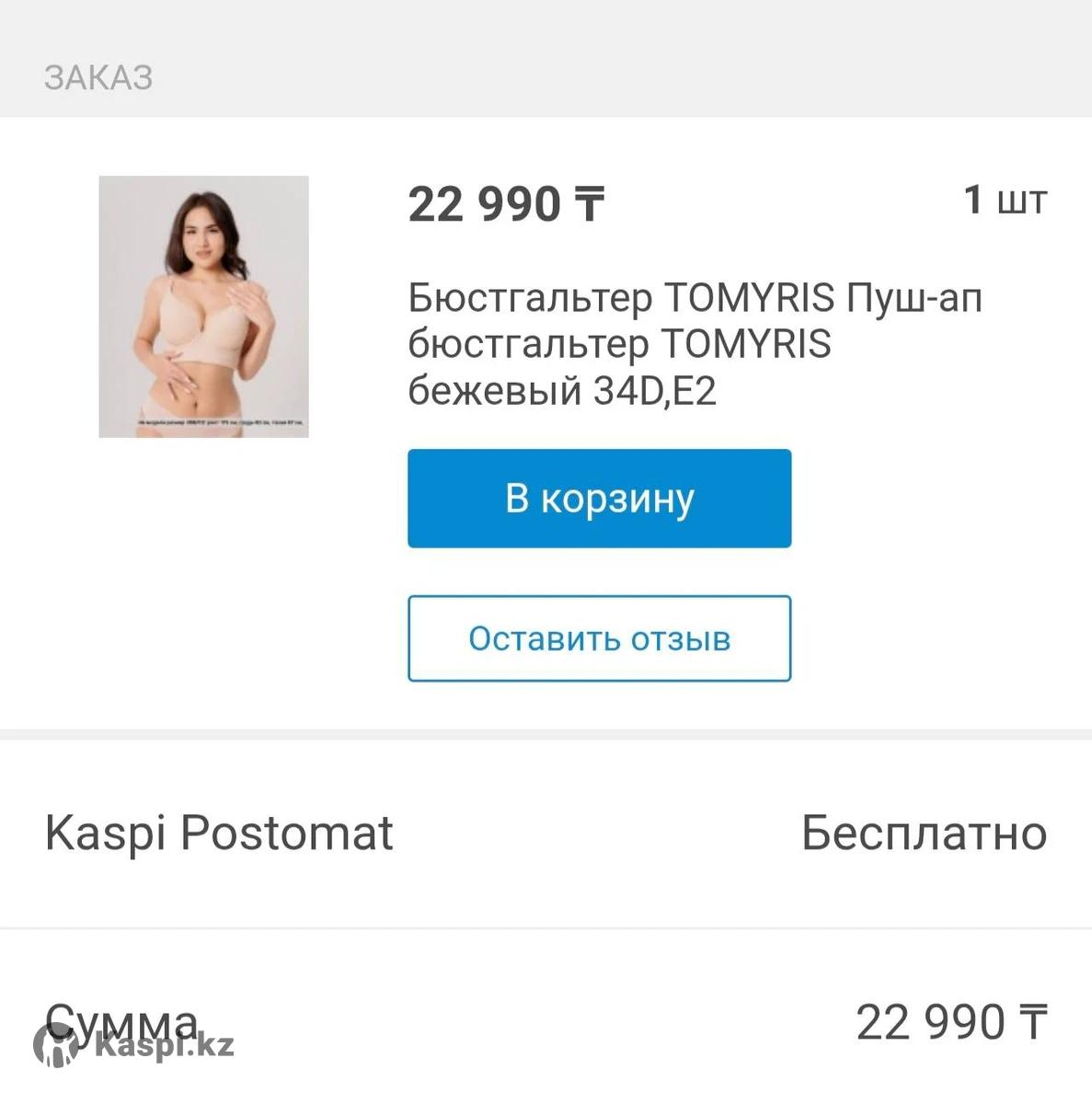Click the 22 990 total amount at the bottom
The width and height of the screenshot is (1092, 1104).
click(930, 1022)
